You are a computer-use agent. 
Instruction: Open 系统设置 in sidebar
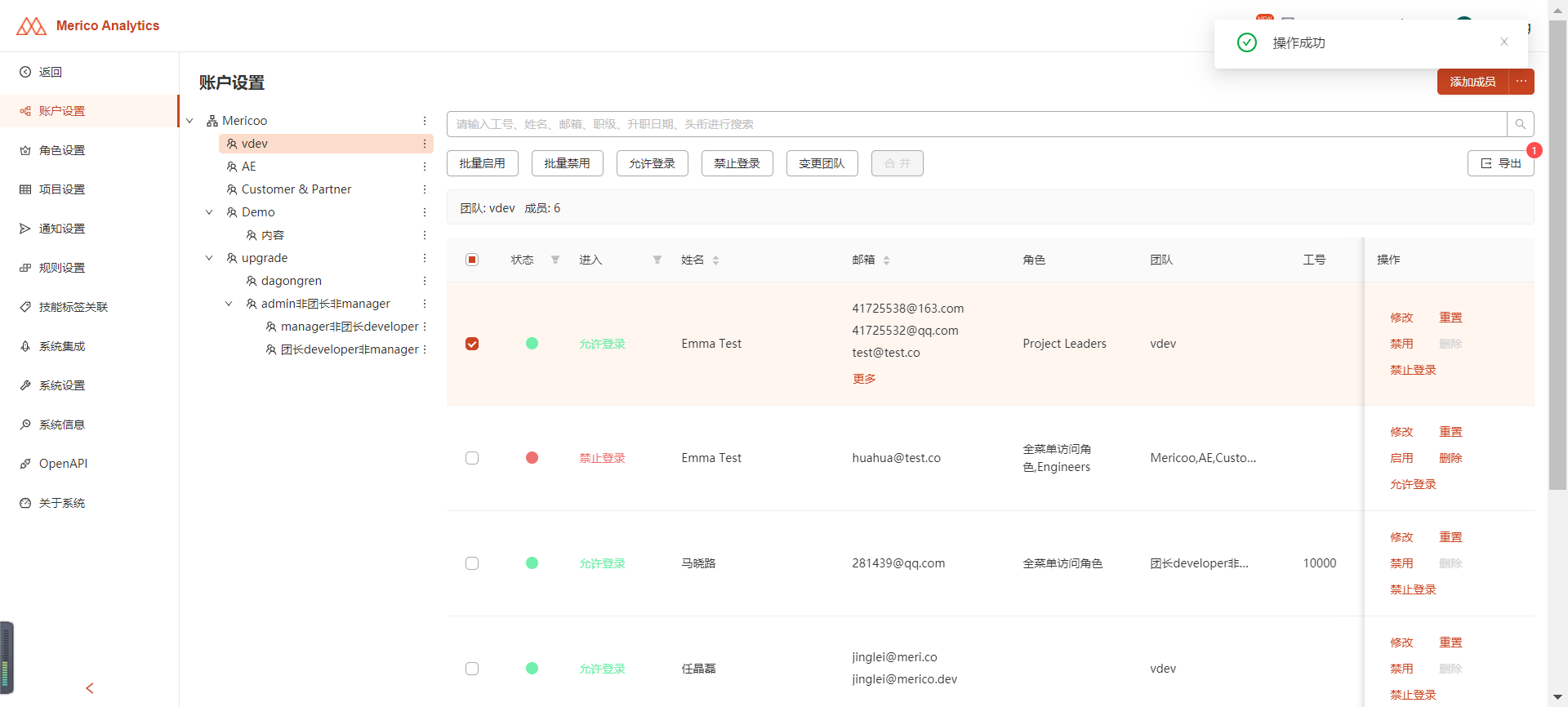[89, 385]
